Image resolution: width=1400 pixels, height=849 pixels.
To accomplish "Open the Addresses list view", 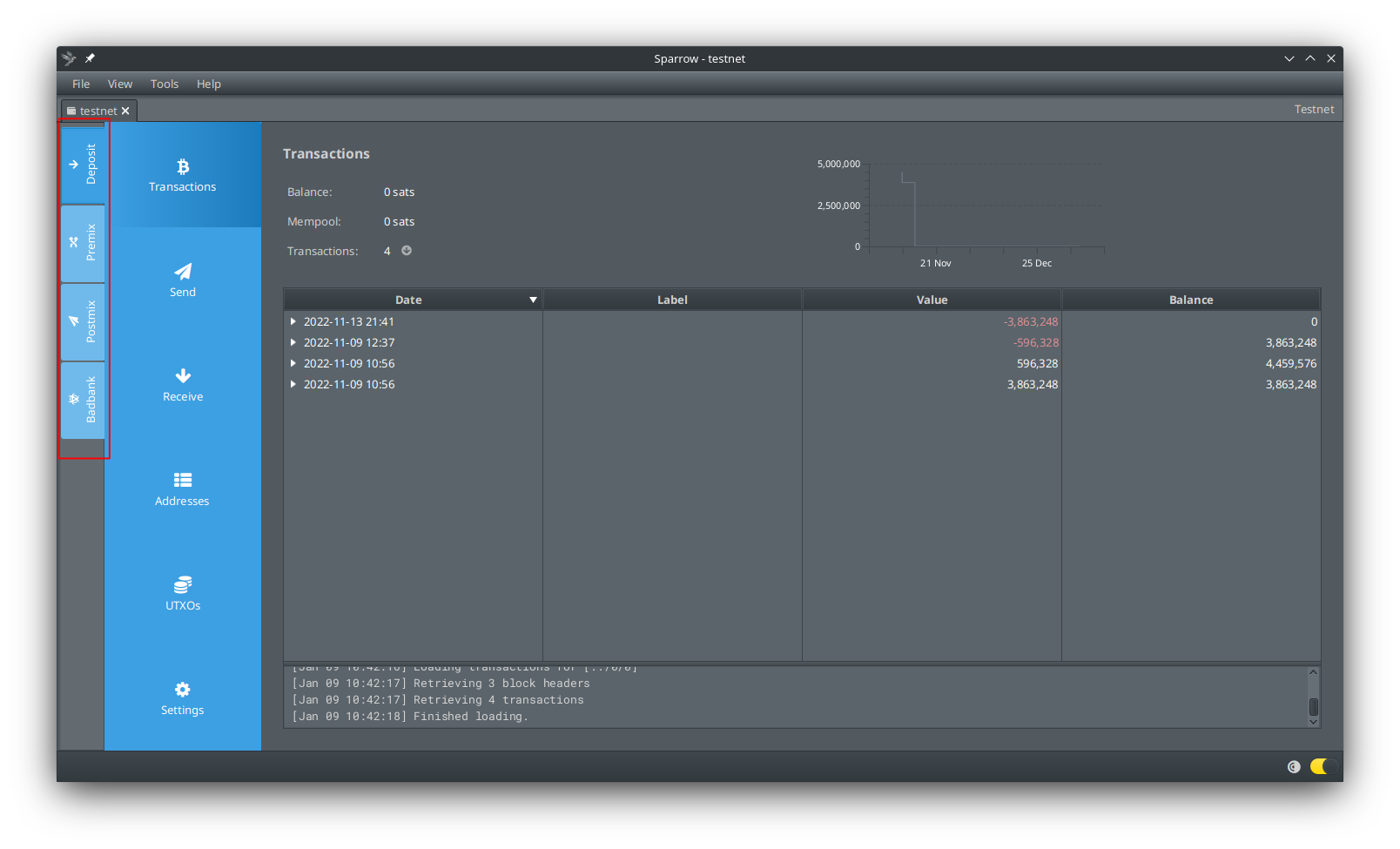I will click(x=183, y=489).
